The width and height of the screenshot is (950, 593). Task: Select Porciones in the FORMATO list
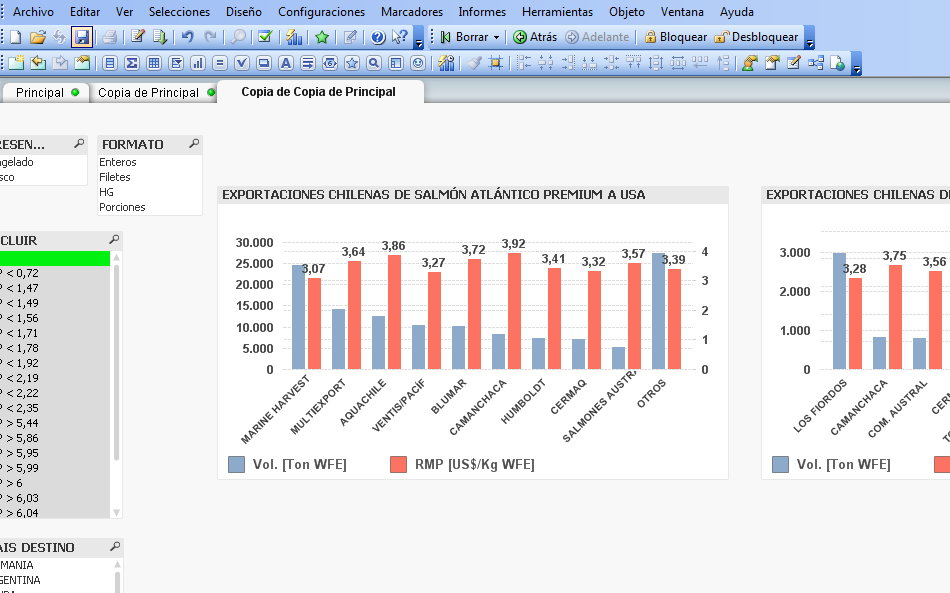click(122, 207)
